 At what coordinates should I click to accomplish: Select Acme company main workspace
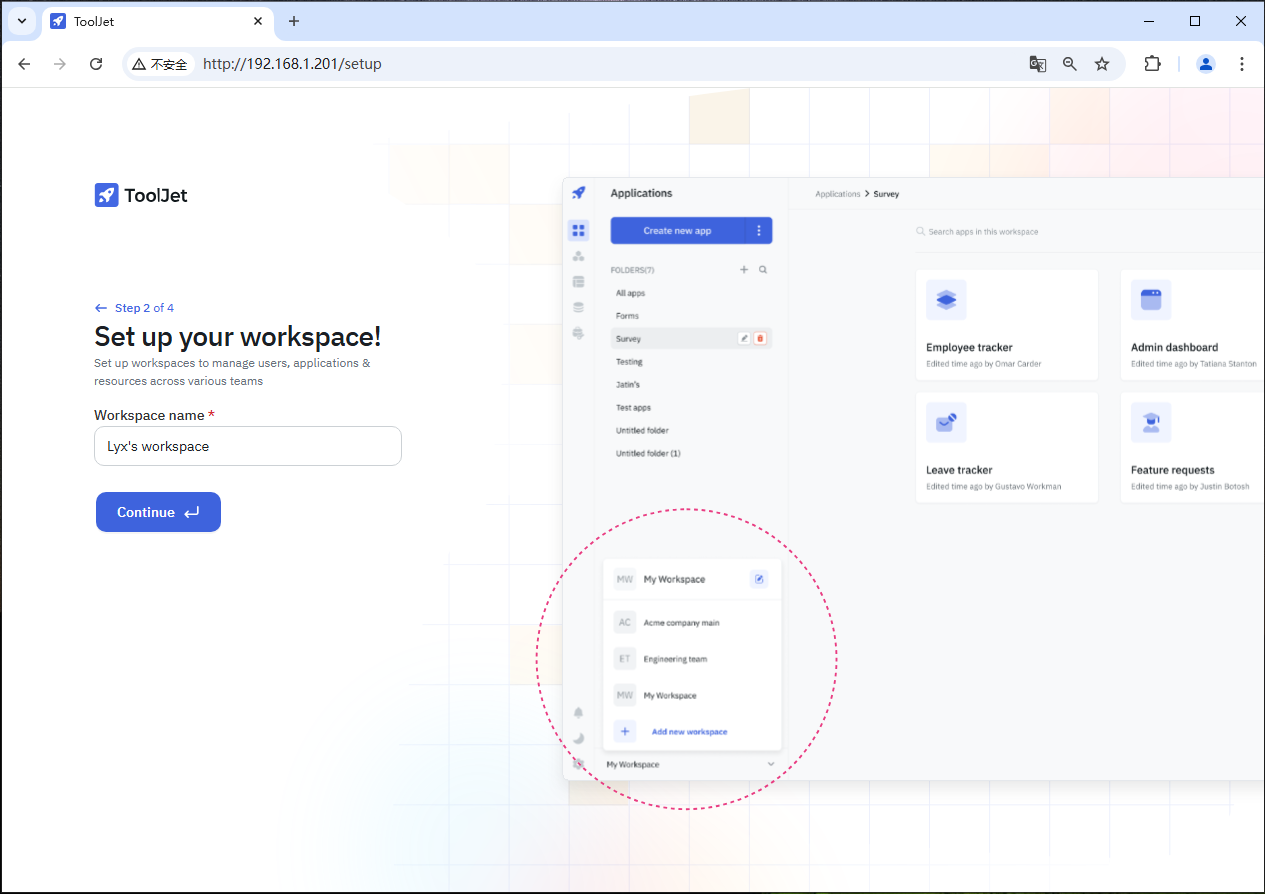pos(692,622)
